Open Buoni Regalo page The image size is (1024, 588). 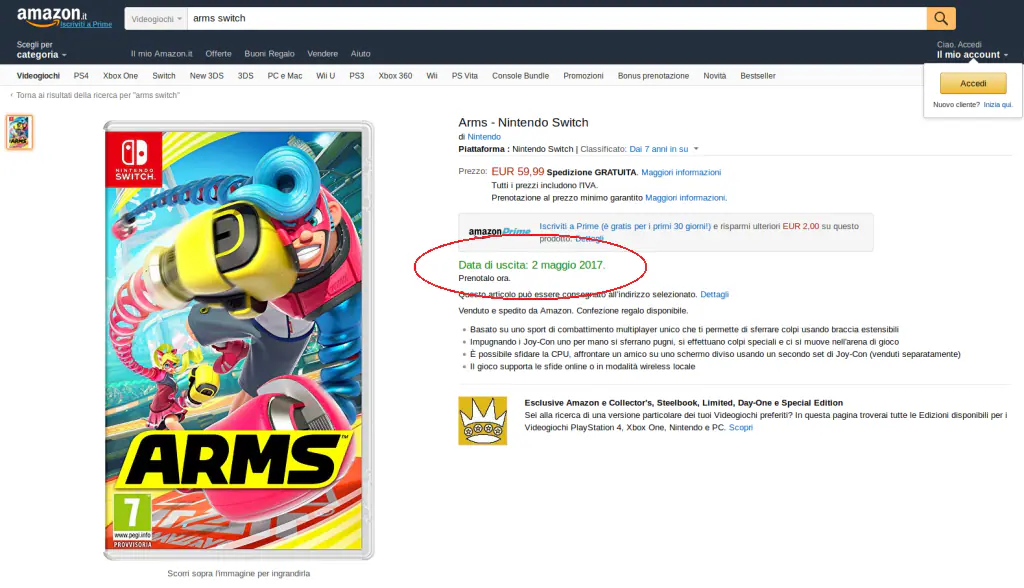point(269,54)
